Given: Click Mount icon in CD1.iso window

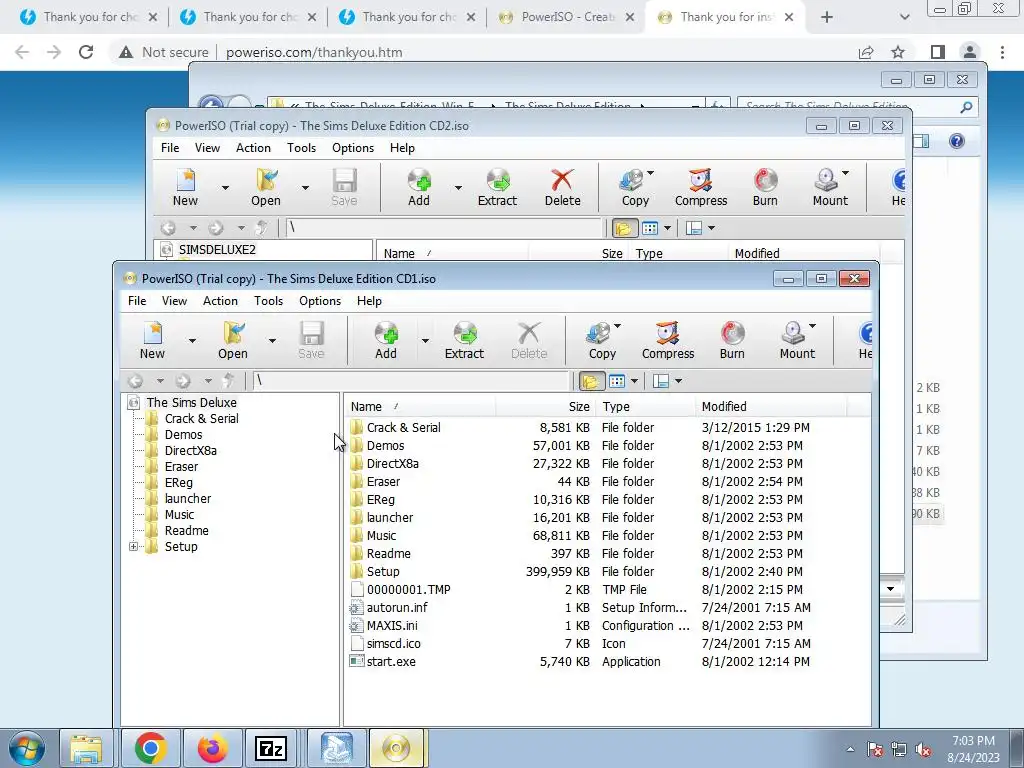Looking at the screenshot, I should 797,341.
